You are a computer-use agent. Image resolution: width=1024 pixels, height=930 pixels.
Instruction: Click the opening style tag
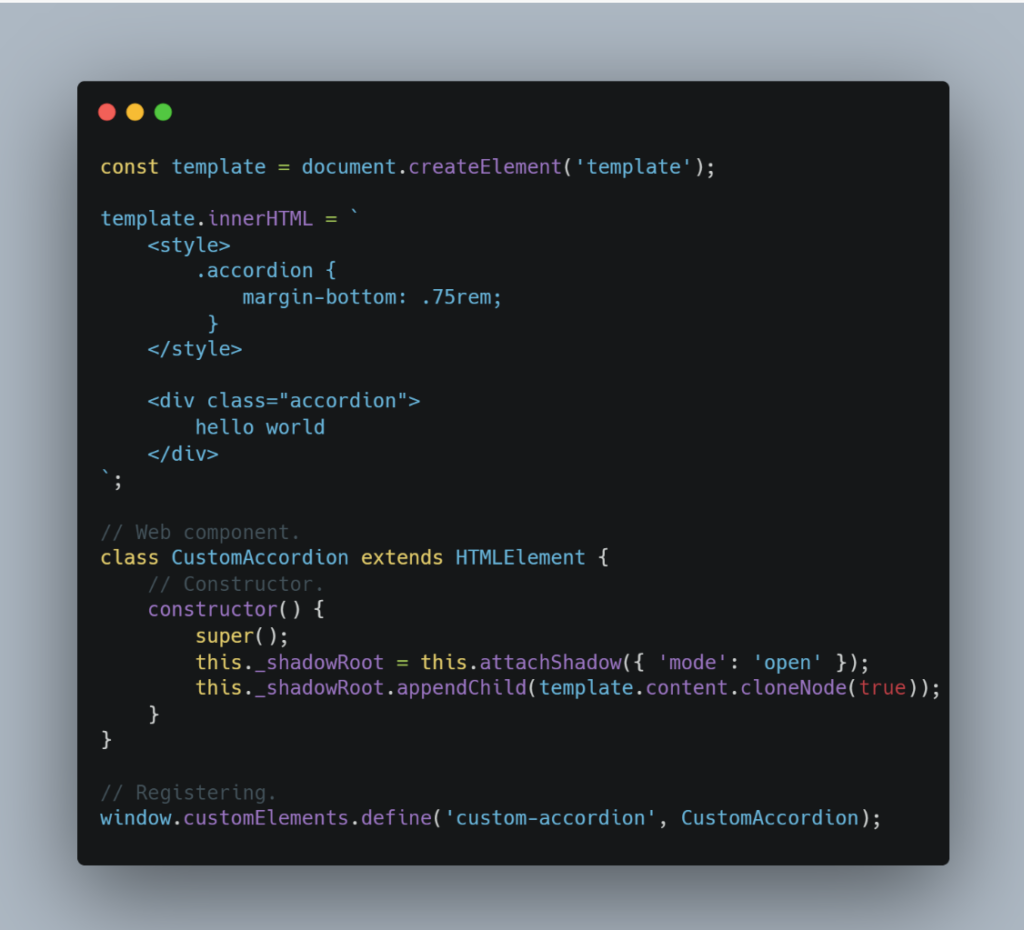coord(189,246)
